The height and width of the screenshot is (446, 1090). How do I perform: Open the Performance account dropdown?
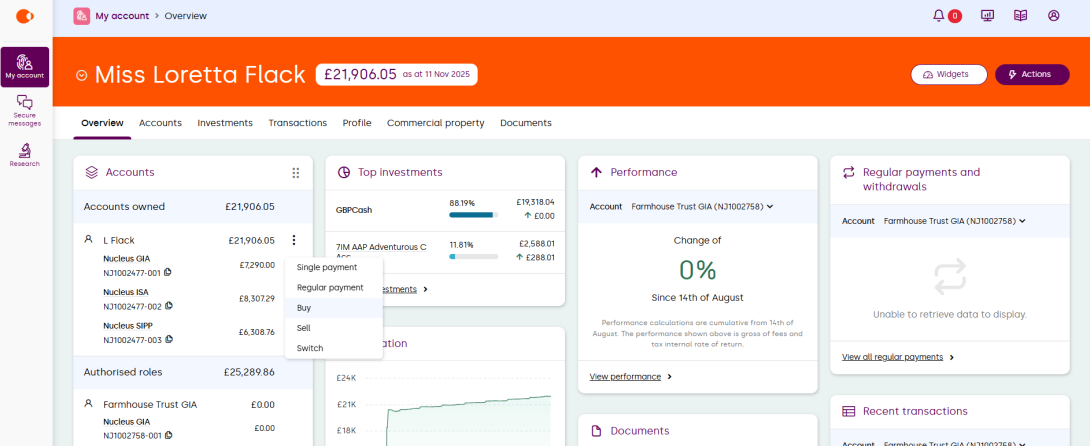click(702, 207)
